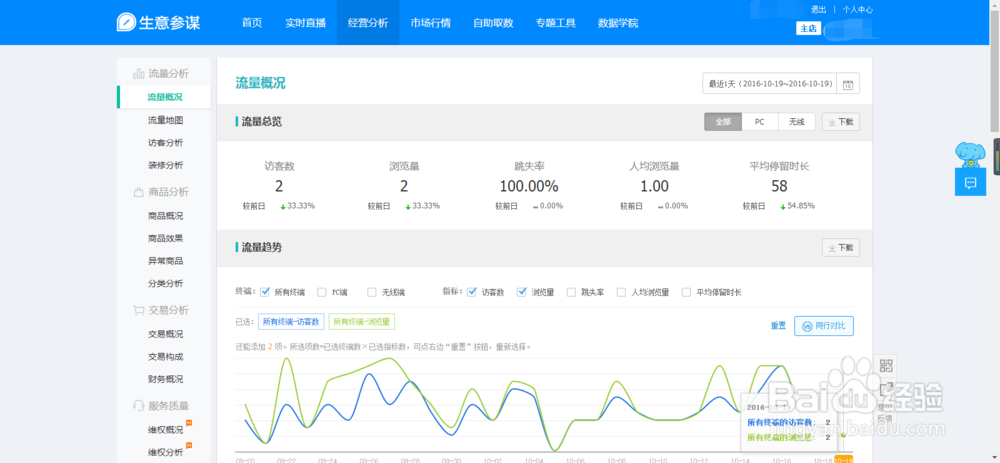The width and height of the screenshot is (1000, 463).
Task: Click the 主店 badge
Action: (809, 29)
